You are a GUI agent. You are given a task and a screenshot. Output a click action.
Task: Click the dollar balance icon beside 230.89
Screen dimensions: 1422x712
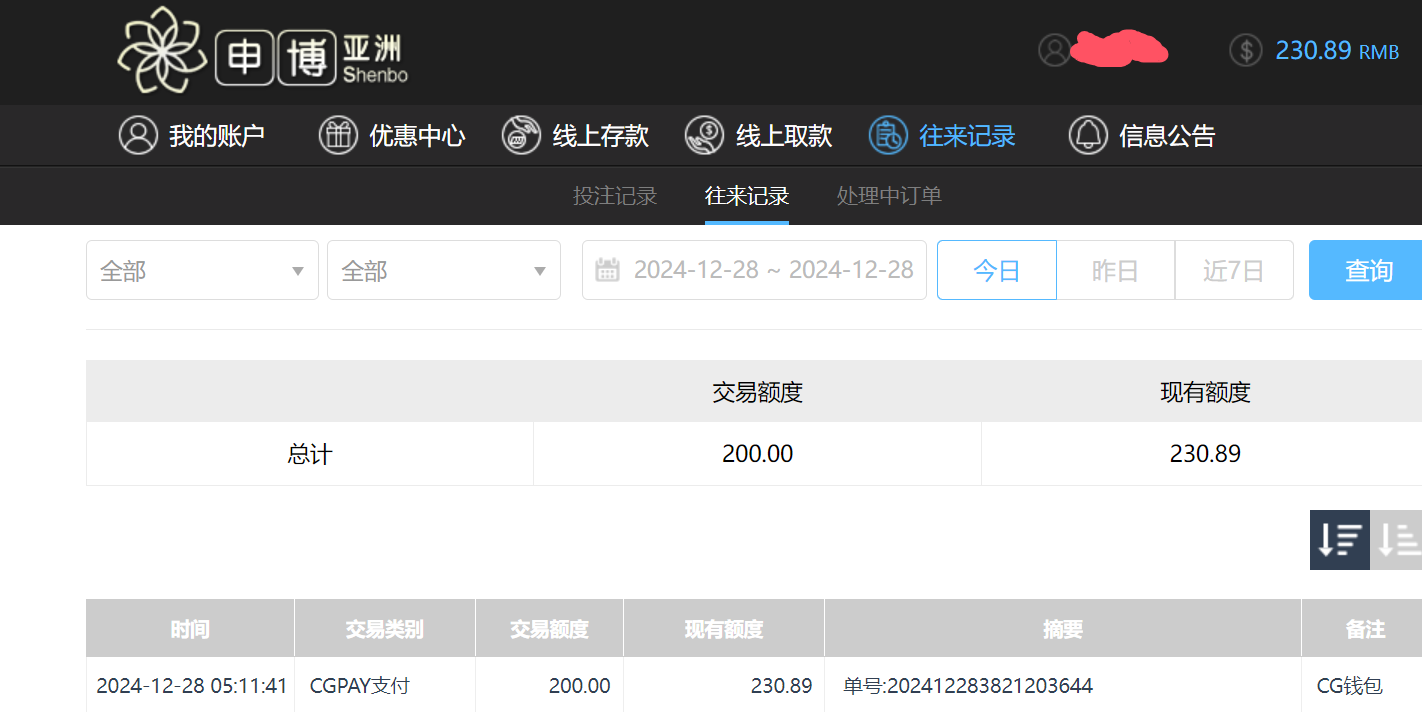[x=1245, y=50]
